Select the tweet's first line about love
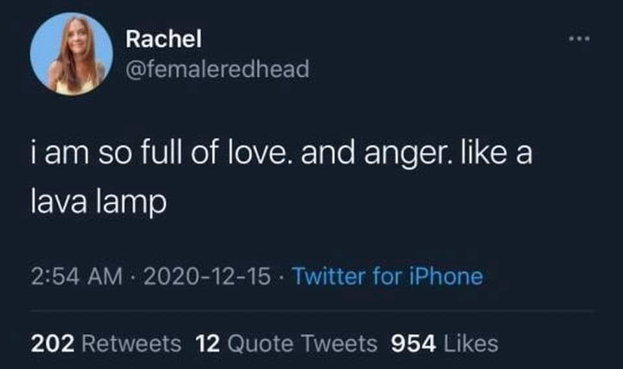The image size is (623, 369). tap(282, 154)
